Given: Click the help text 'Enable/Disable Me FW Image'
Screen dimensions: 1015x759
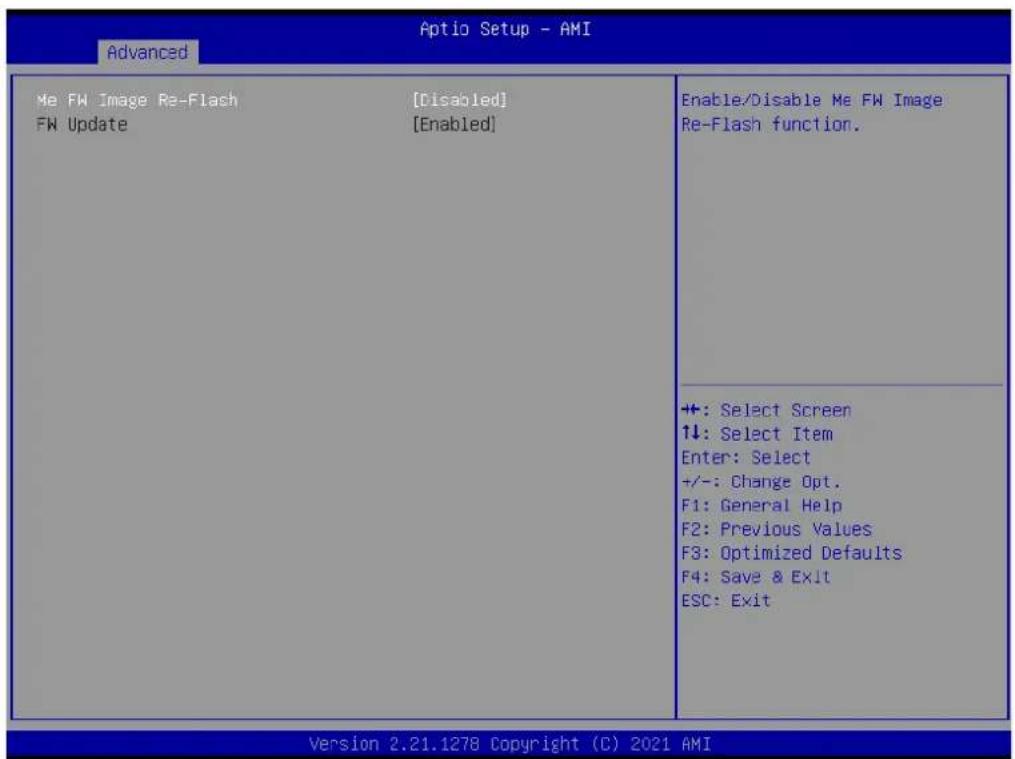Looking at the screenshot, I should point(812,100).
